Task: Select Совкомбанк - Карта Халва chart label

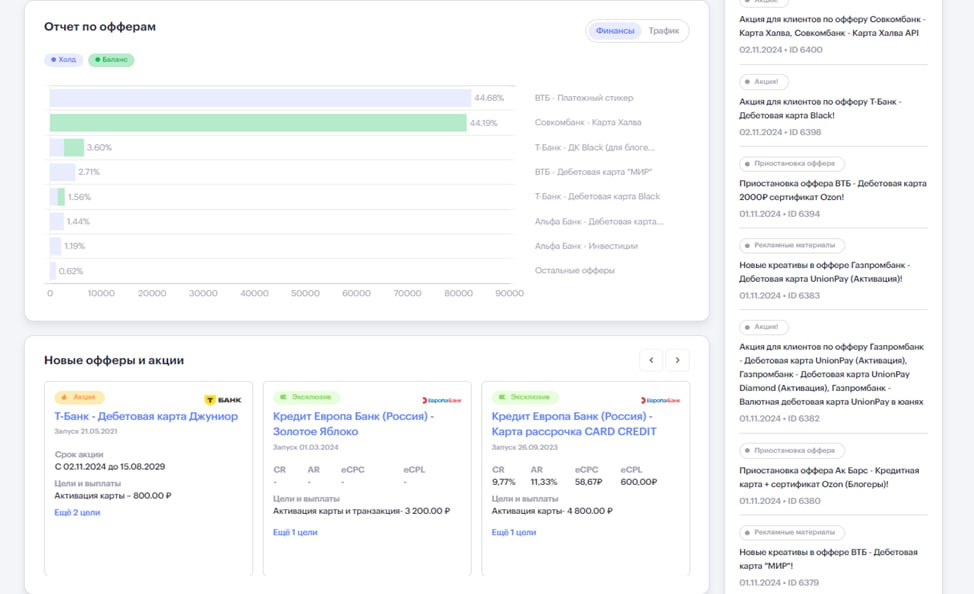Action: (588, 122)
